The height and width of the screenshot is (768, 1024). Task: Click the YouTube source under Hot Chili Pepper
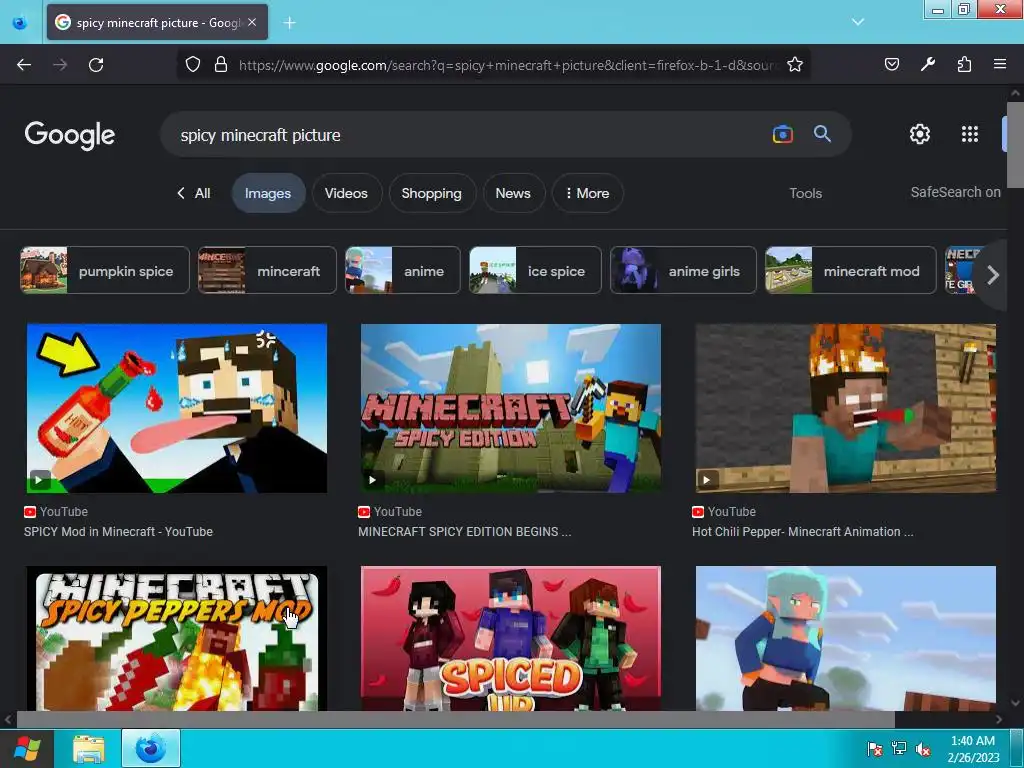[724, 512]
